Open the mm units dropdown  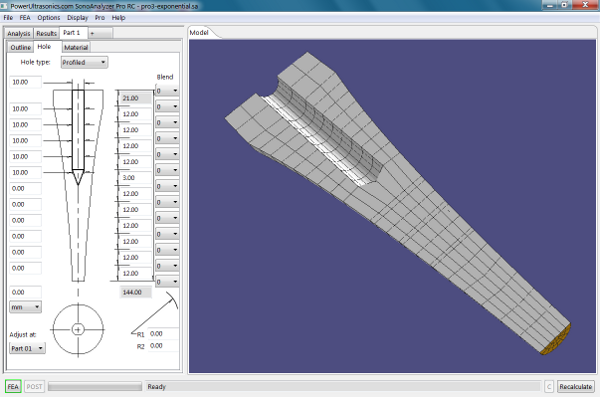point(25,307)
